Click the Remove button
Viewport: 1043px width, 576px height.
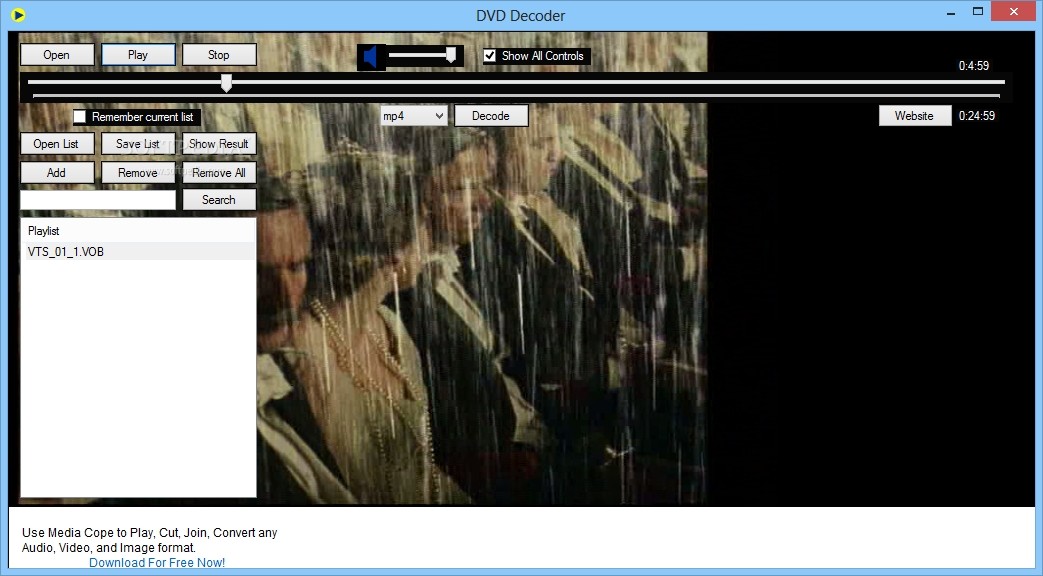[x=138, y=172]
